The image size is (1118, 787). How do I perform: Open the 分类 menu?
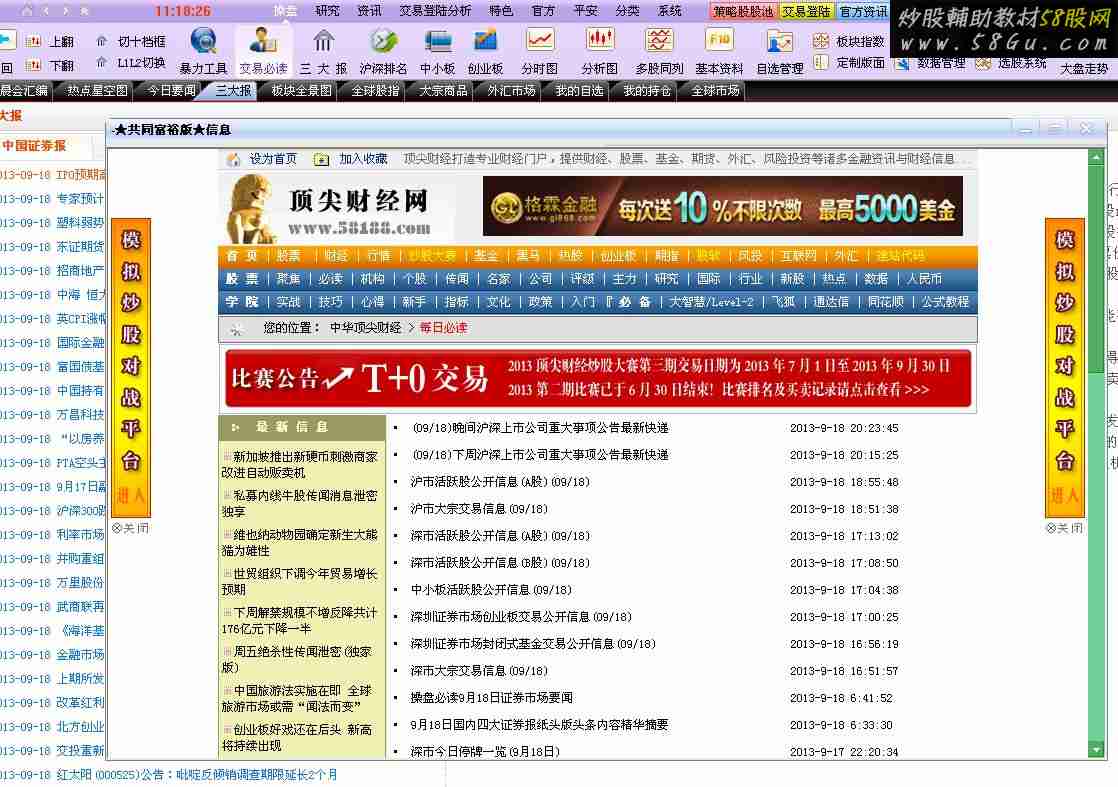(627, 11)
